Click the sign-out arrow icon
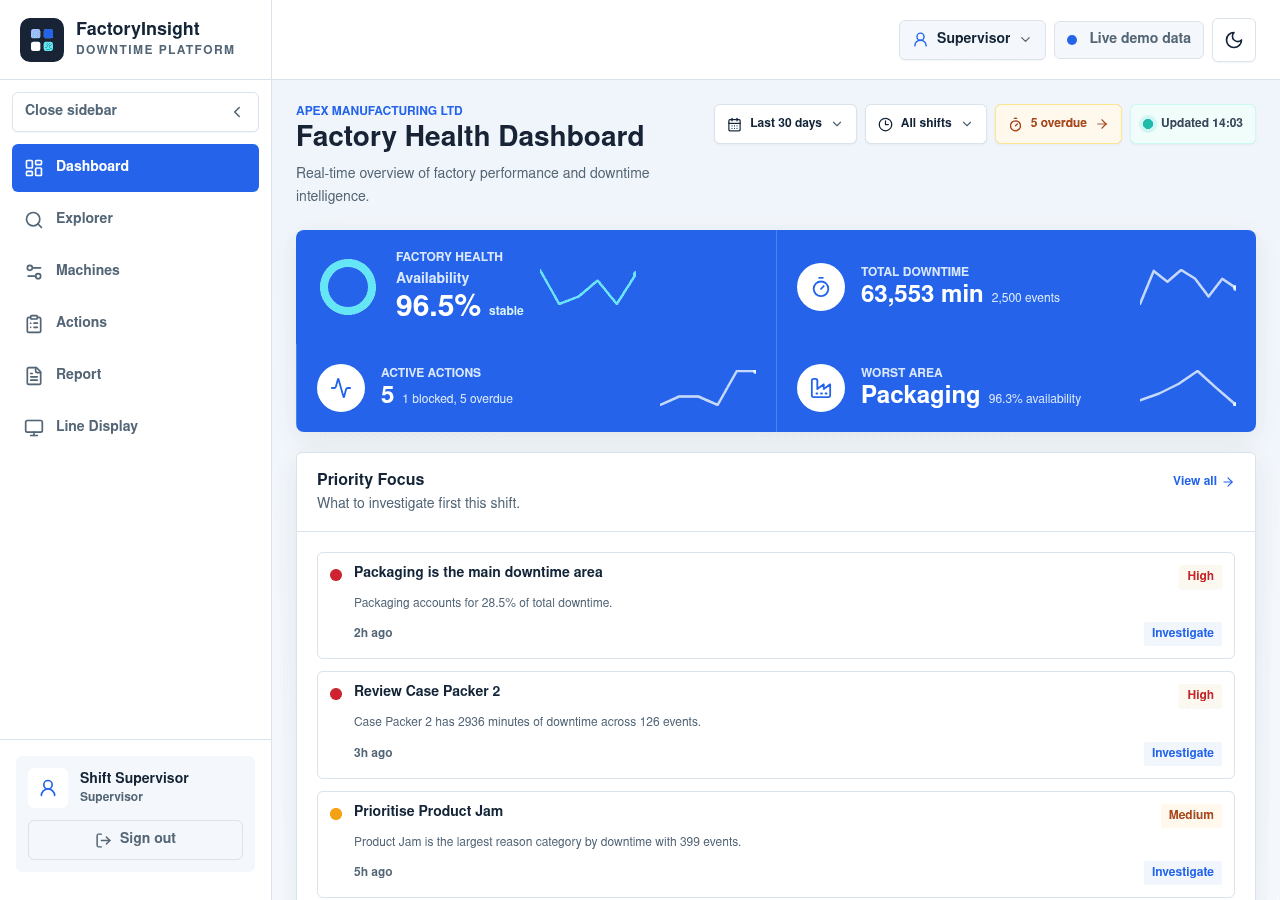1280x900 pixels. coord(103,840)
